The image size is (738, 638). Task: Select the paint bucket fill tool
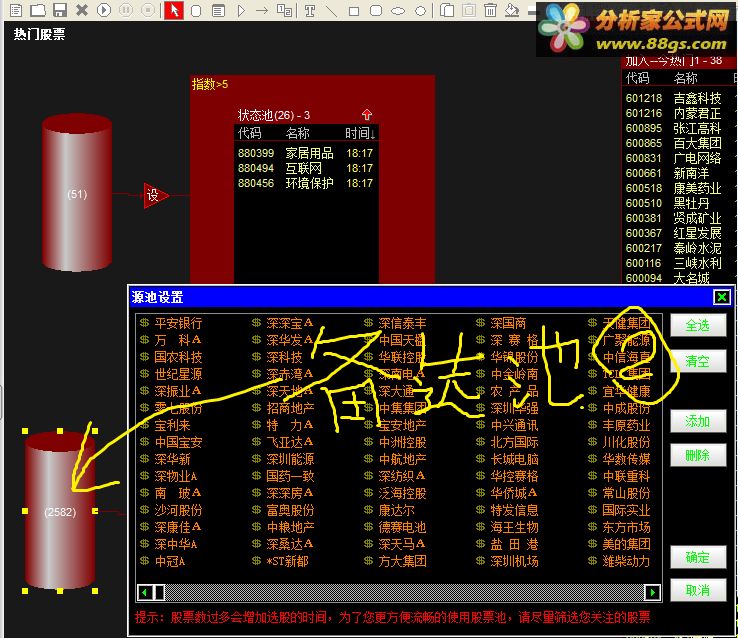(x=512, y=10)
